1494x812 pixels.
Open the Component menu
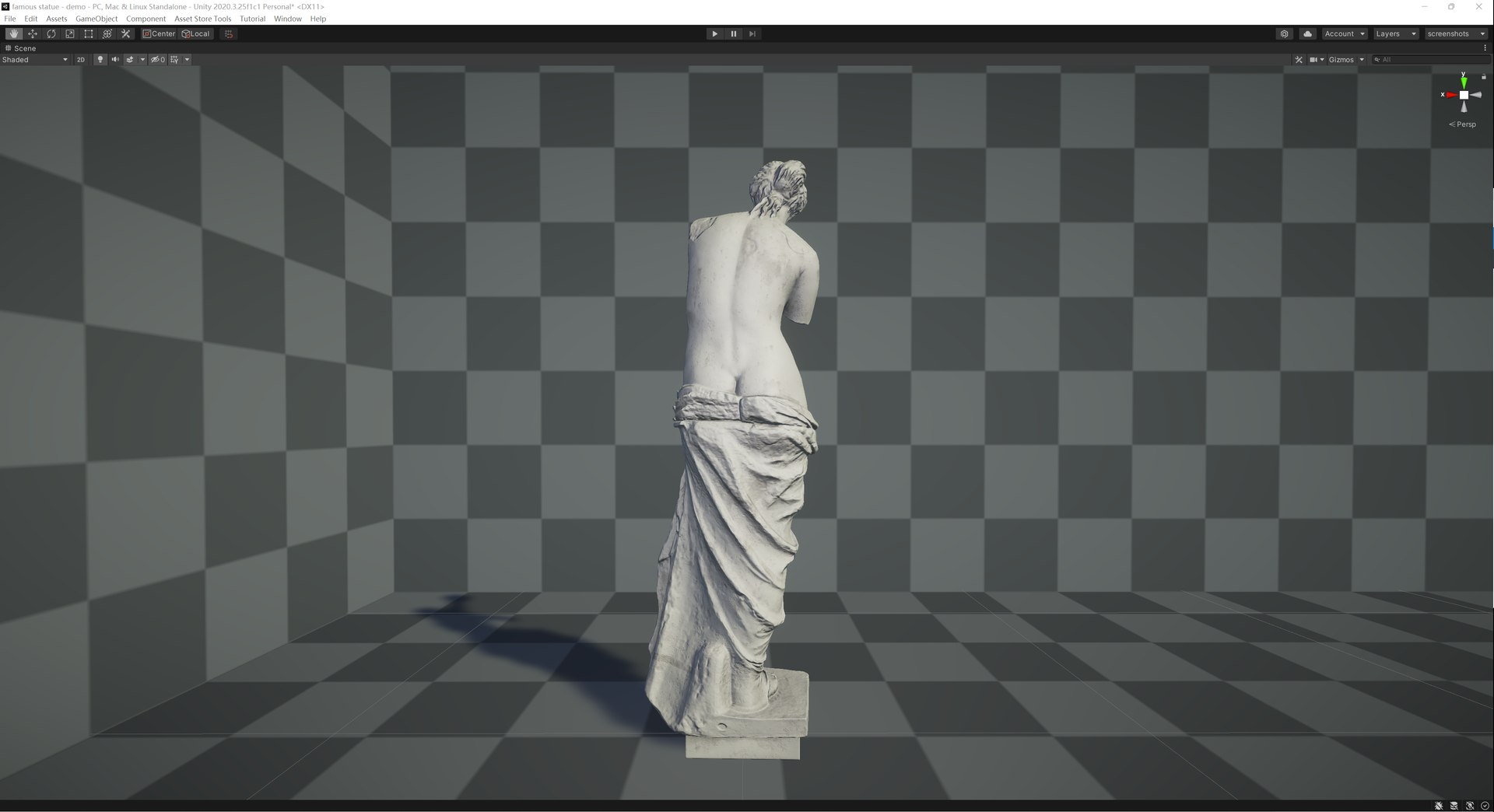(x=146, y=19)
